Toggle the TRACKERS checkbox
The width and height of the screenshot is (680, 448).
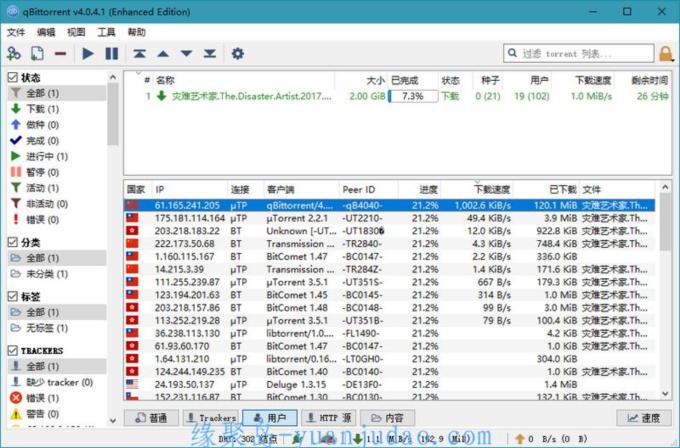click(13, 350)
